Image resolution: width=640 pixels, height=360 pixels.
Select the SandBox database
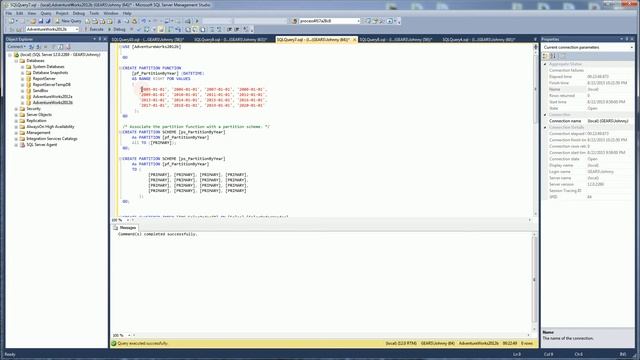[40, 91]
